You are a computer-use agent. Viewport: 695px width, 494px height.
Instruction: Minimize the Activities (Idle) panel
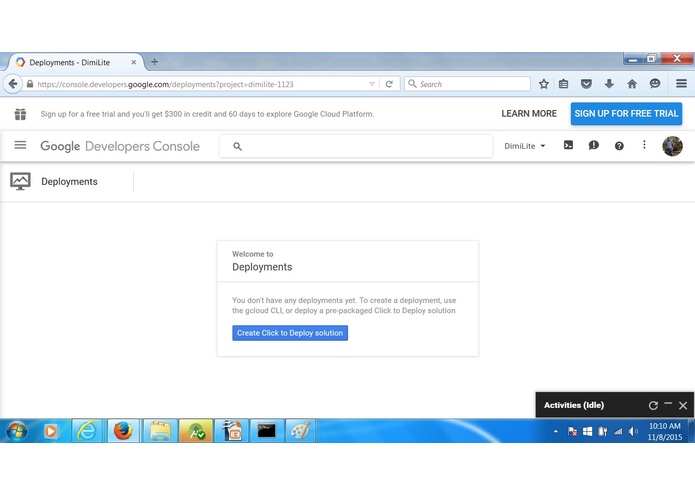668,404
